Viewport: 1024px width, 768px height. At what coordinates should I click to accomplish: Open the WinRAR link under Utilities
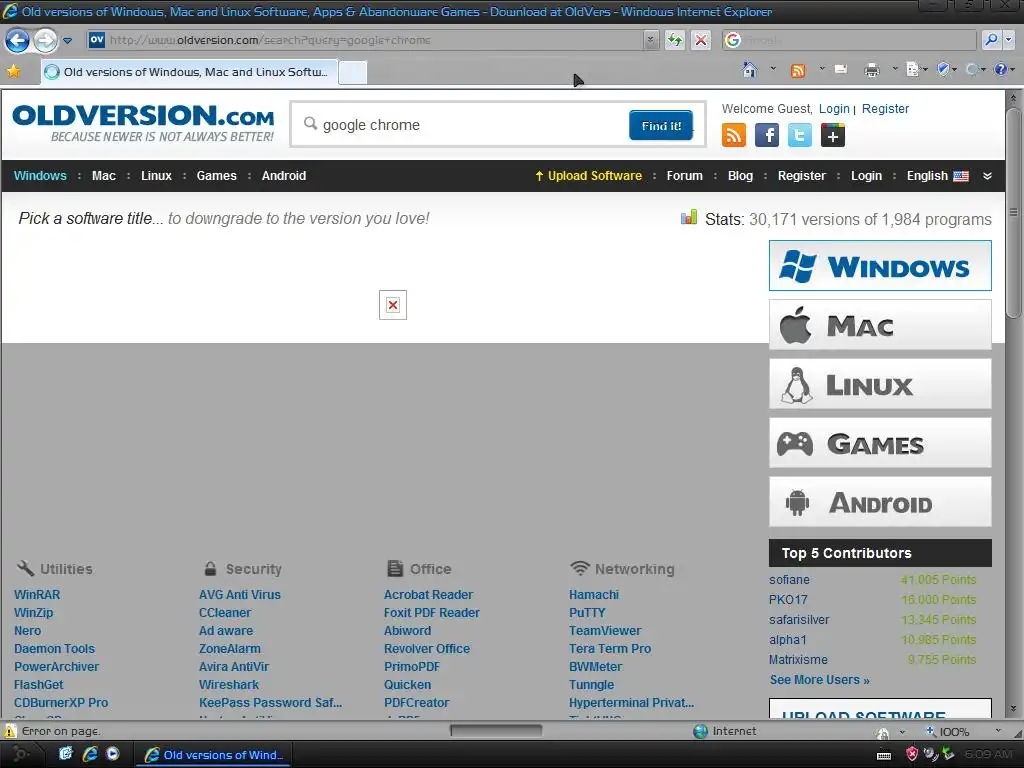tap(37, 595)
